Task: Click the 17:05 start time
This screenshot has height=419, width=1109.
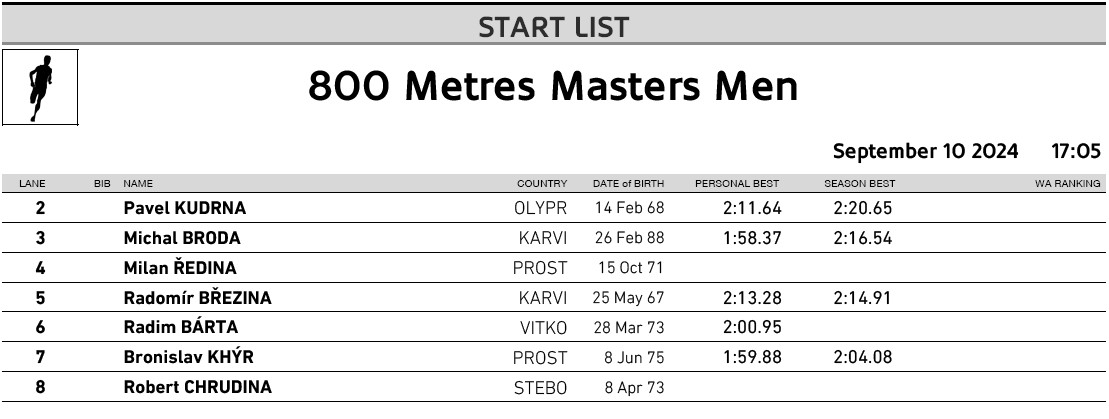Action: pyautogui.click(x=1076, y=151)
